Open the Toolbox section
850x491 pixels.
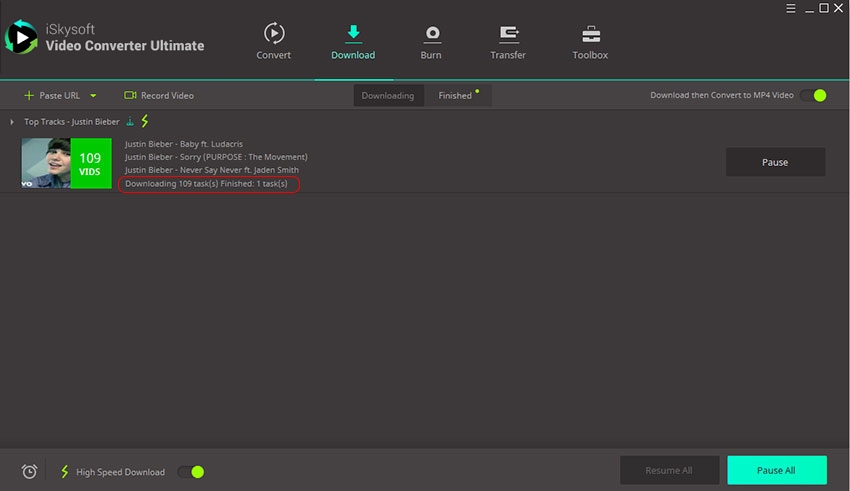coord(590,41)
